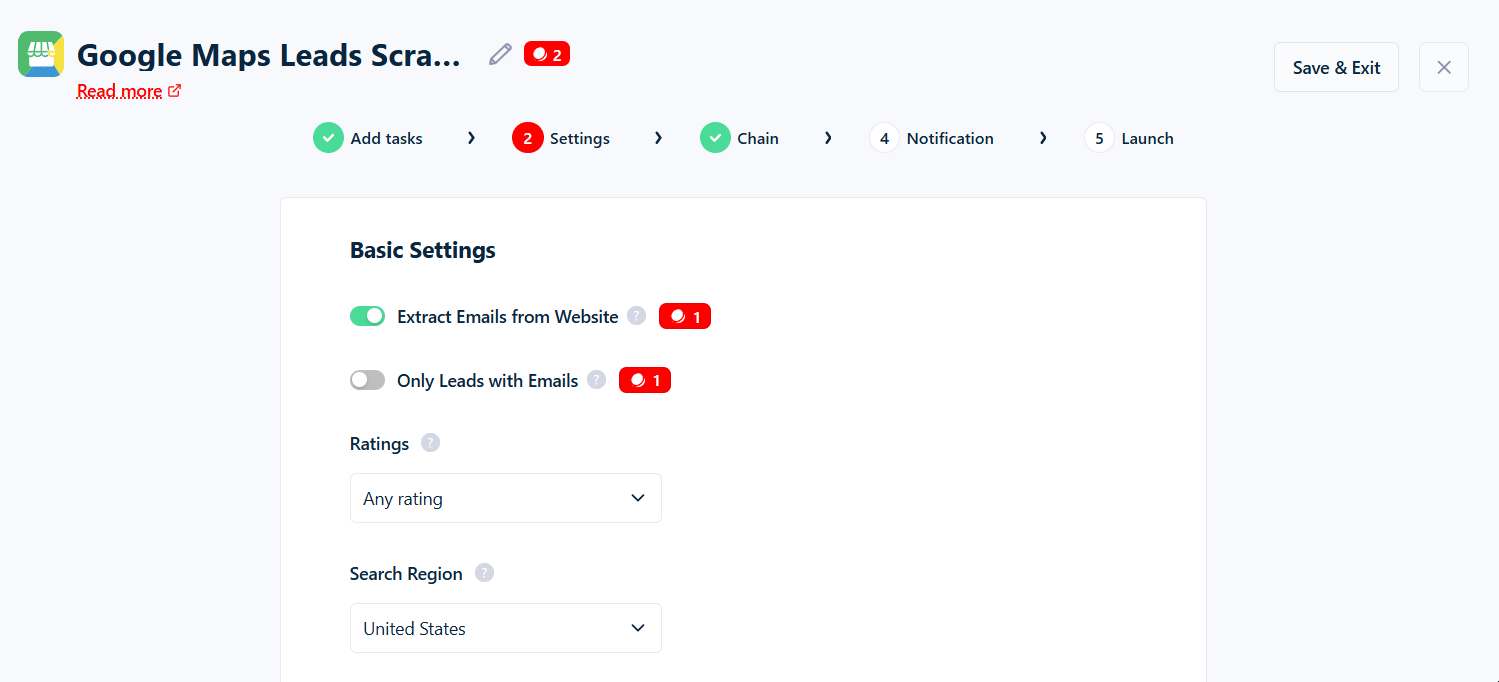1499x682 pixels.
Task: Open the Ratings dropdown showing Any rating
Action: 506,498
